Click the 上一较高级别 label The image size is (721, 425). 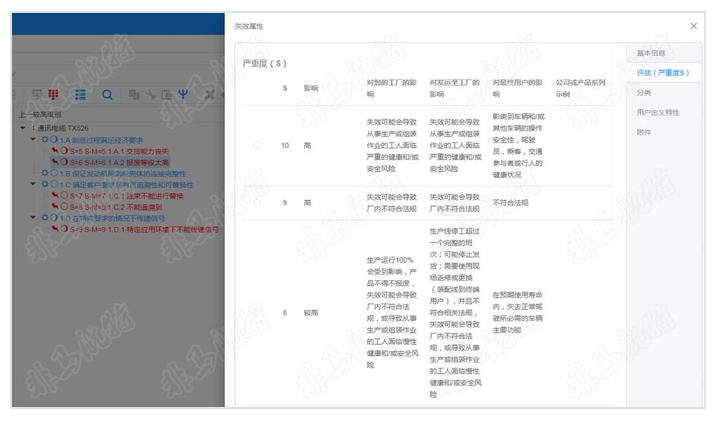[x=40, y=114]
